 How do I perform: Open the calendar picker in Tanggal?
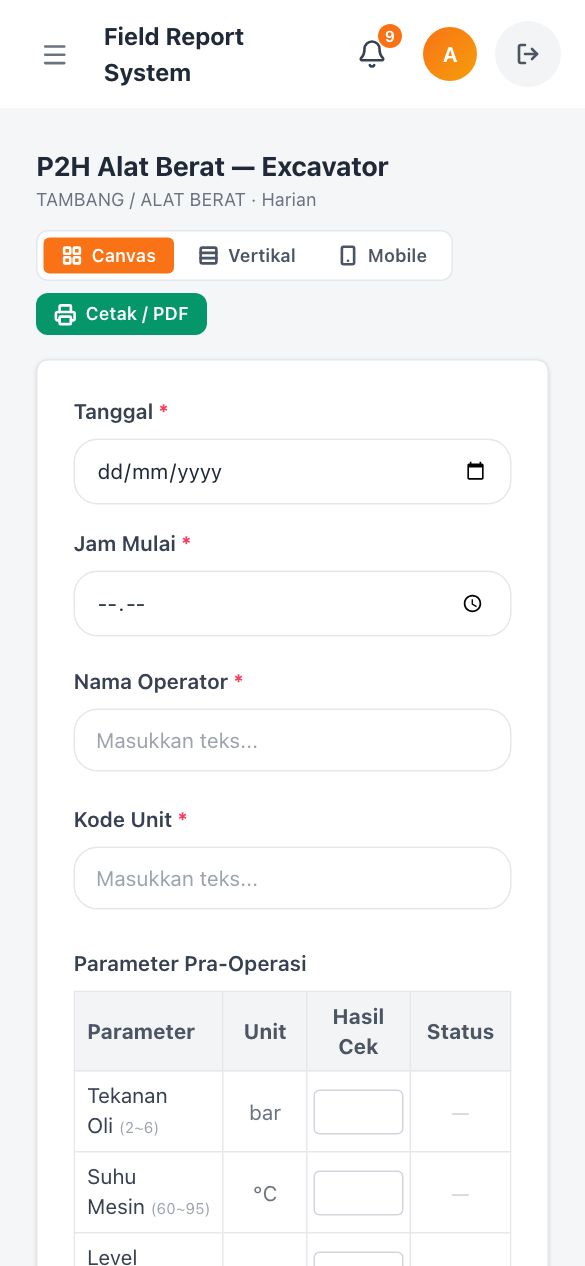pyautogui.click(x=476, y=471)
